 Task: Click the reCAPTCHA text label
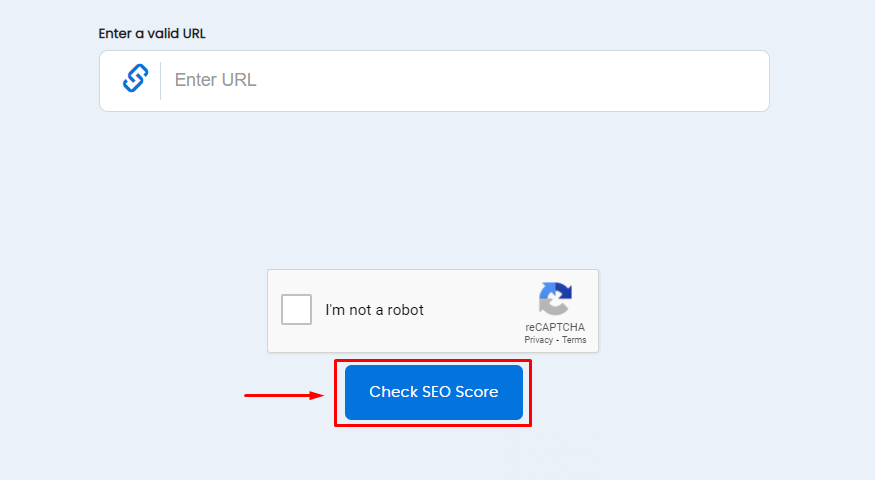[x=555, y=327]
